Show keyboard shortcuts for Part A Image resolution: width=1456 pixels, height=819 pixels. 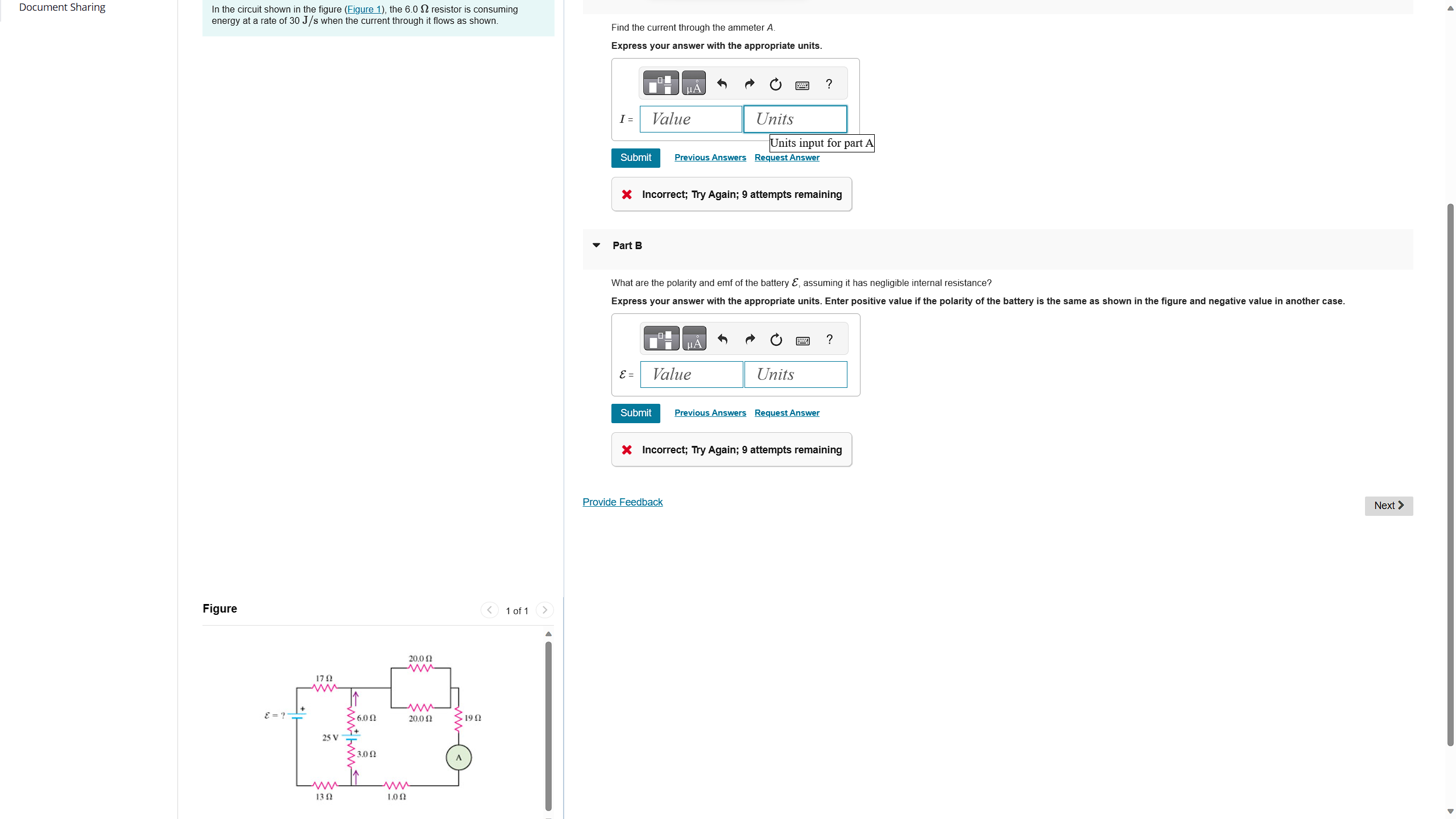click(x=803, y=85)
